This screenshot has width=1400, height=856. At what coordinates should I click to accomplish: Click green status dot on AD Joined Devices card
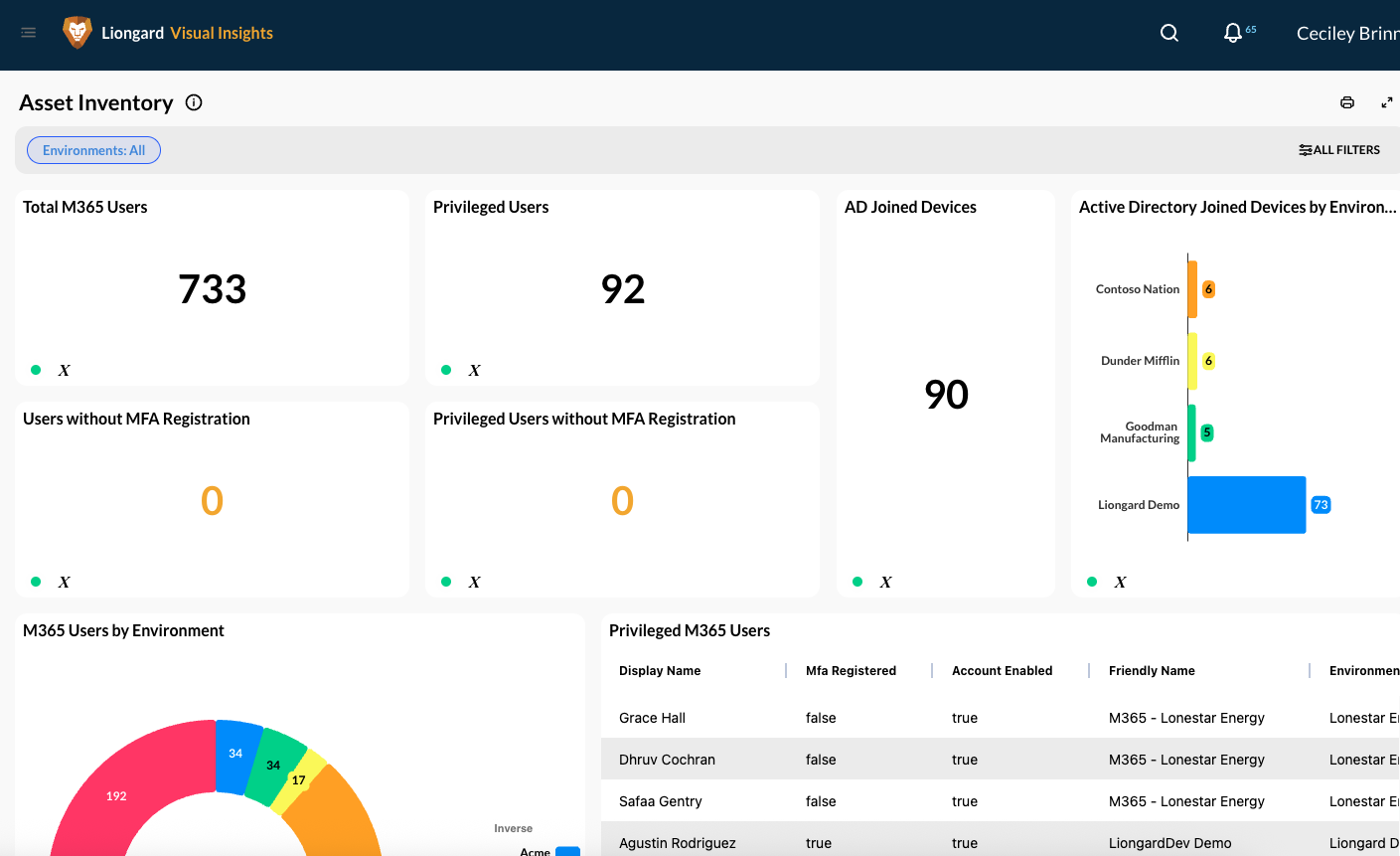(x=857, y=582)
